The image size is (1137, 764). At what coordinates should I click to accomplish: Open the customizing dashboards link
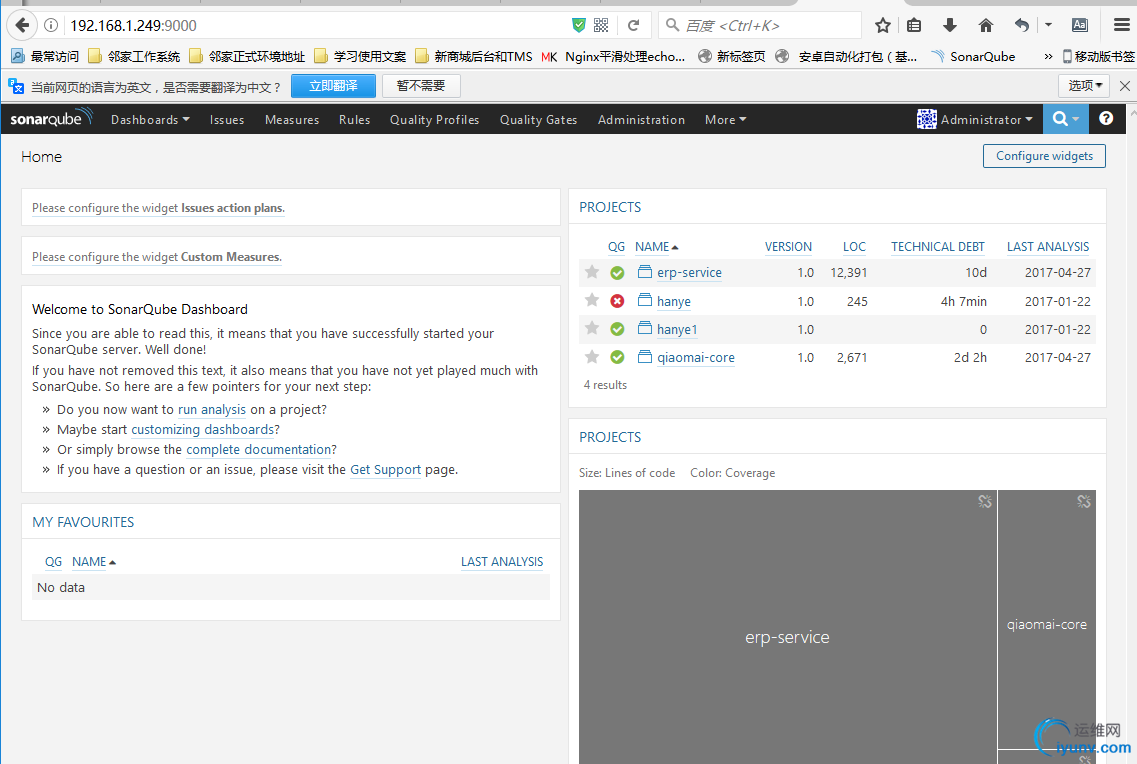pos(203,430)
